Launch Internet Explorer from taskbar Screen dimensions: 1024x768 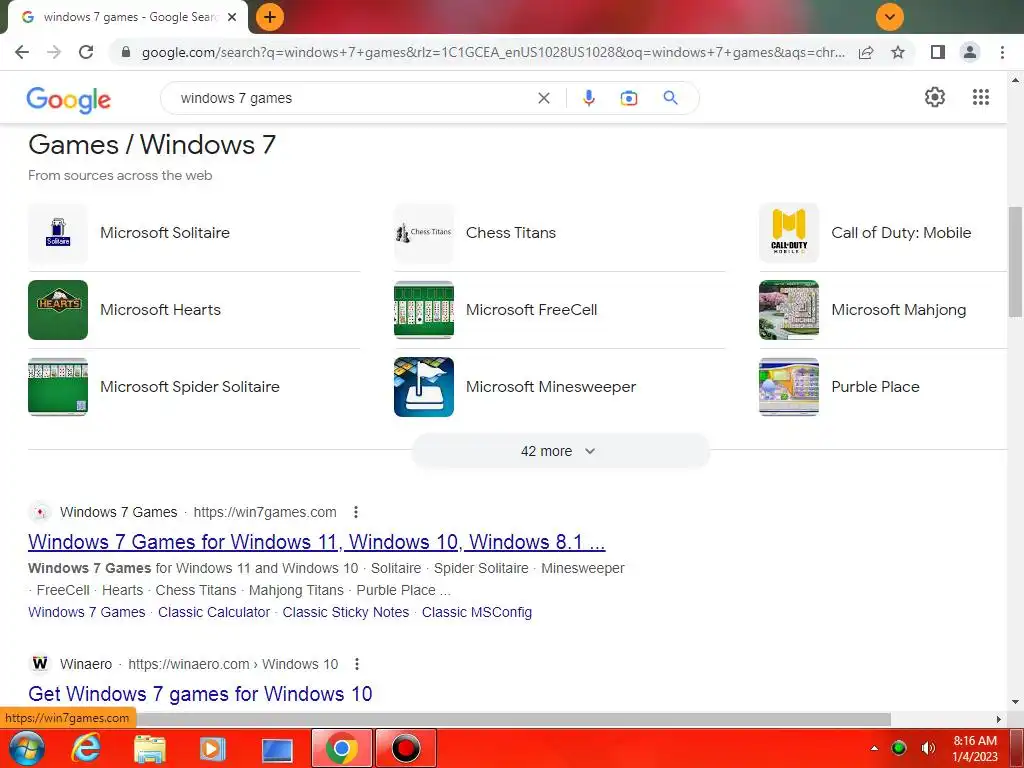[86, 748]
